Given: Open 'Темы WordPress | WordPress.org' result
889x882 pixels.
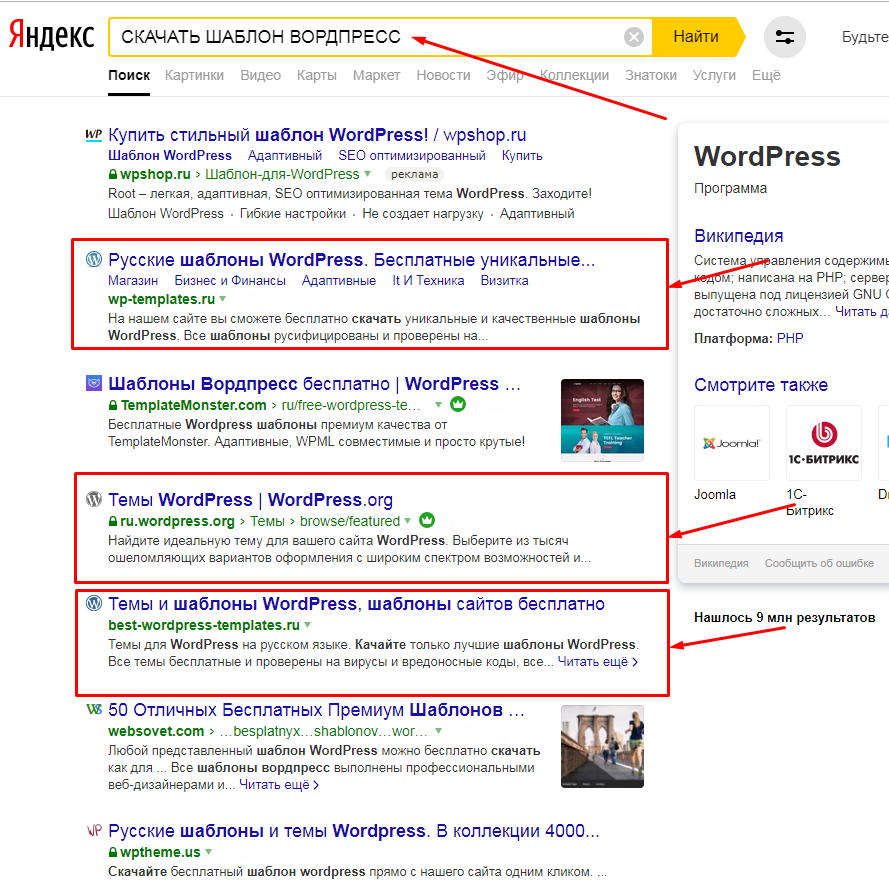Looking at the screenshot, I should point(250,499).
